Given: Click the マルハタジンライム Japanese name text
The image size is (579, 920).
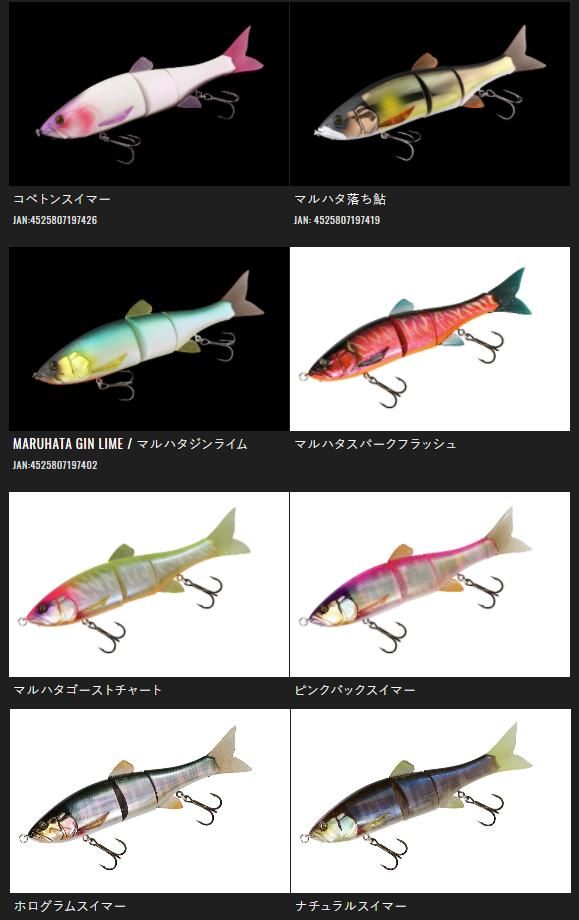Looking at the screenshot, I should click(x=192, y=444).
